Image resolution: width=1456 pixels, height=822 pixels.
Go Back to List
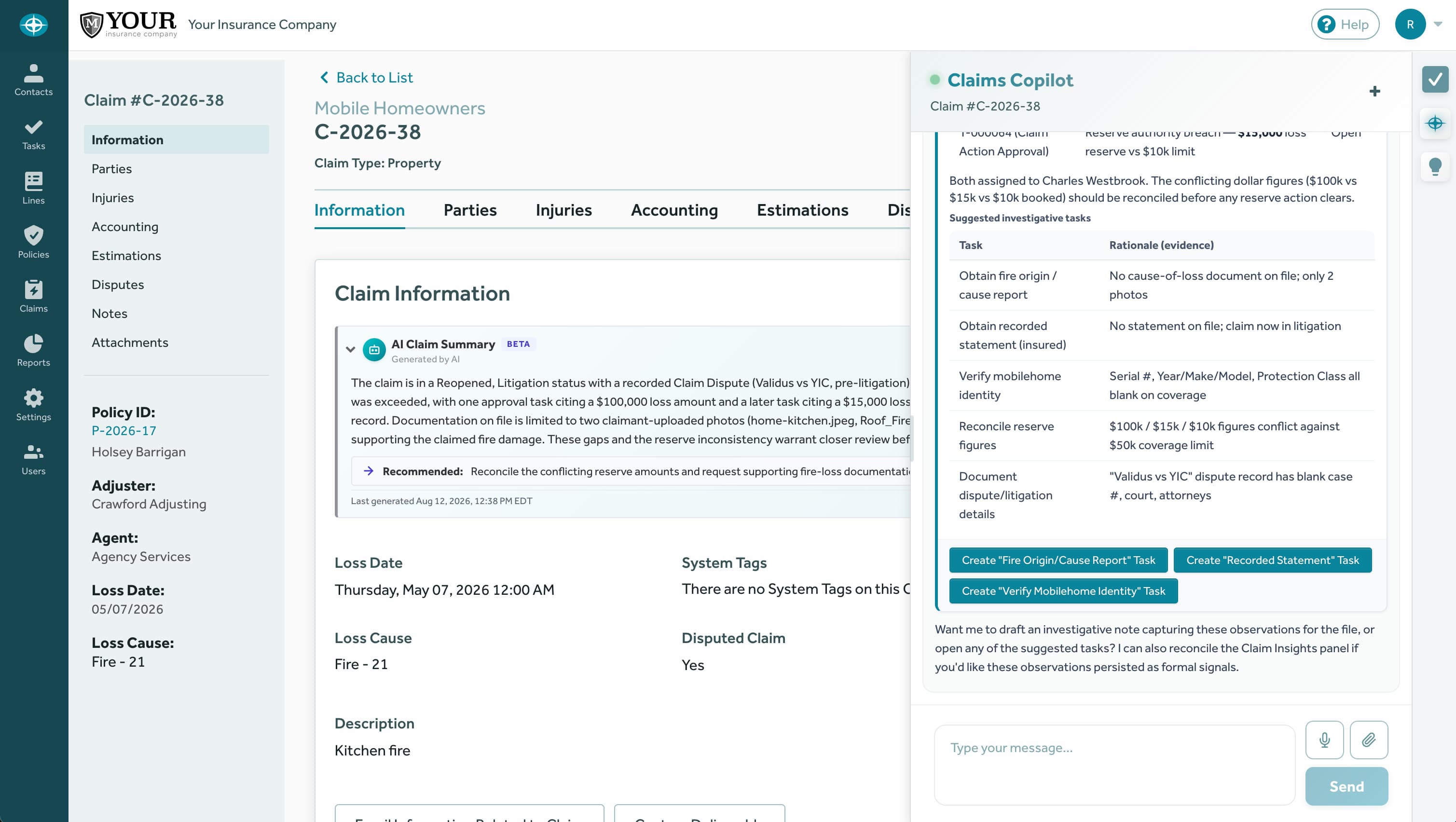[366, 78]
